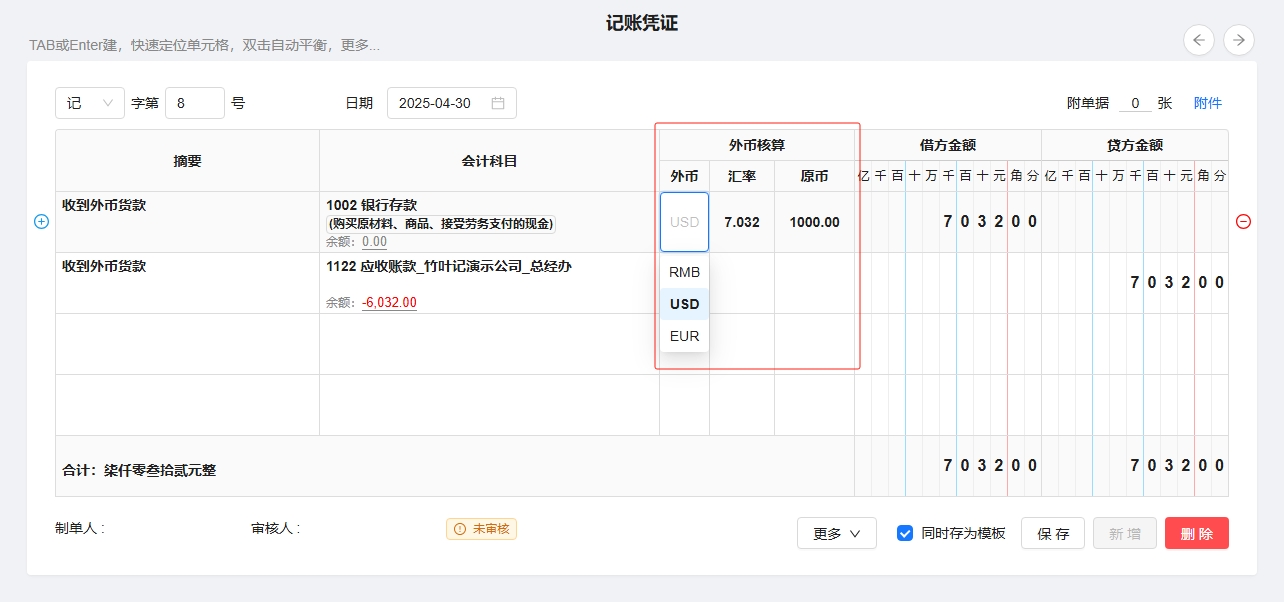Click the previous voucher arrow icon

pyautogui.click(x=1199, y=40)
